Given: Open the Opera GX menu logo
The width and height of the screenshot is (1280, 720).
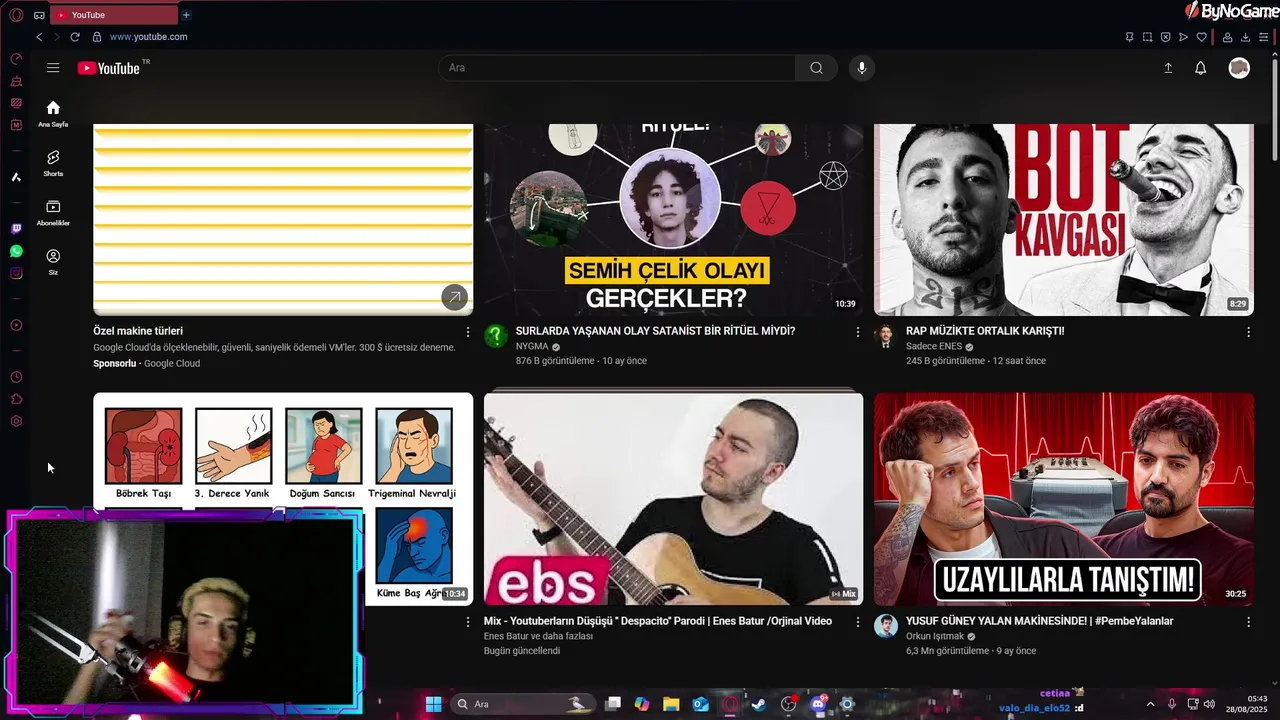Looking at the screenshot, I should 16,15.
